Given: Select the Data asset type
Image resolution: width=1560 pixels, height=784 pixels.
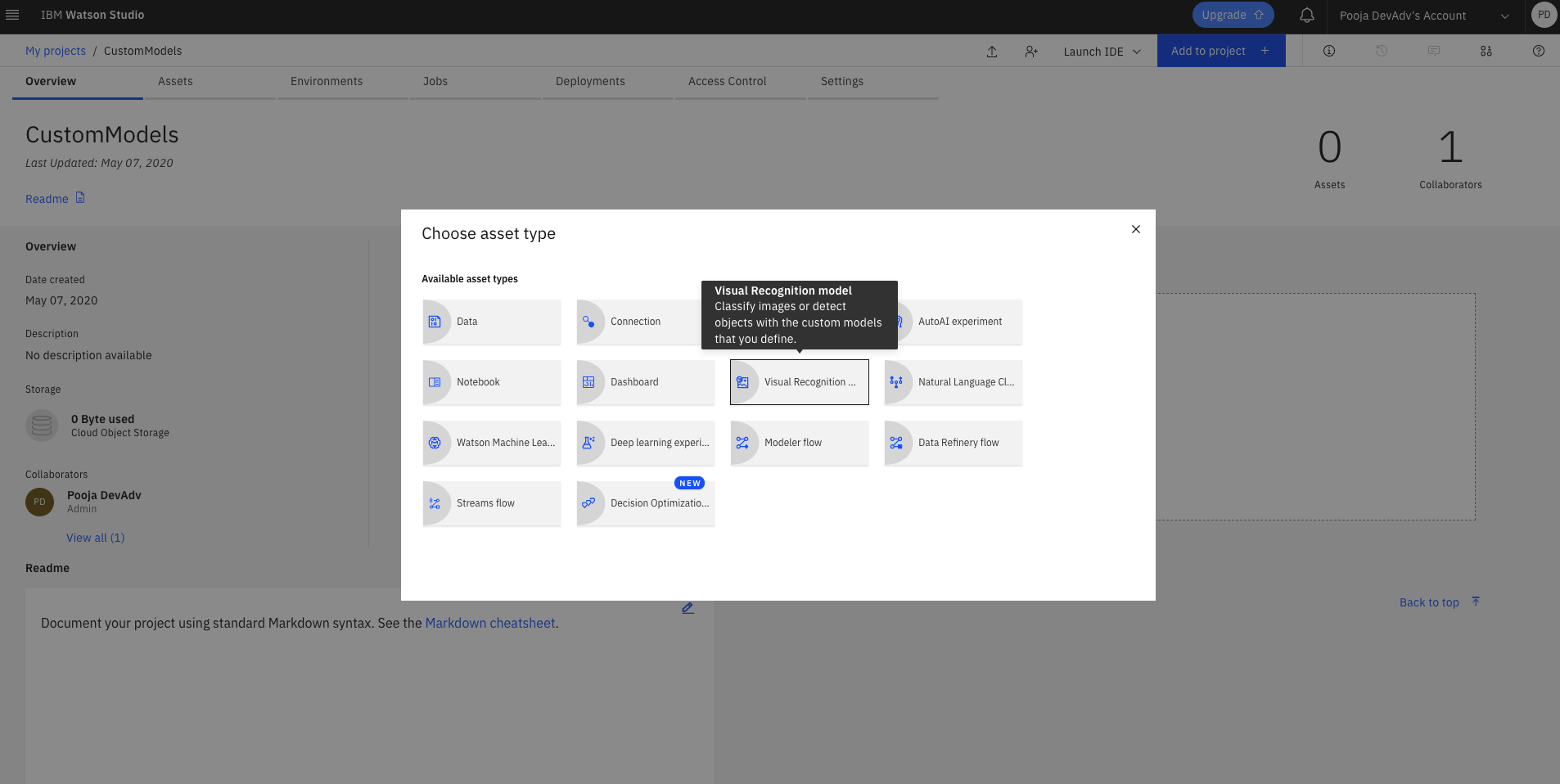Looking at the screenshot, I should (492, 322).
